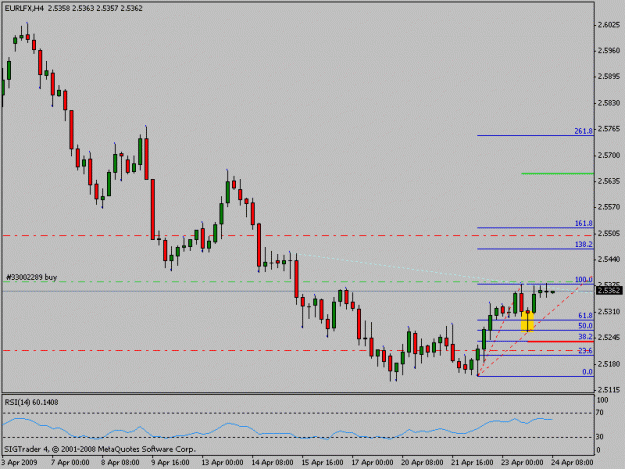Click the SIGTrader 4 MetaQuotes copyright text
625x469 pixels.
[100, 449]
